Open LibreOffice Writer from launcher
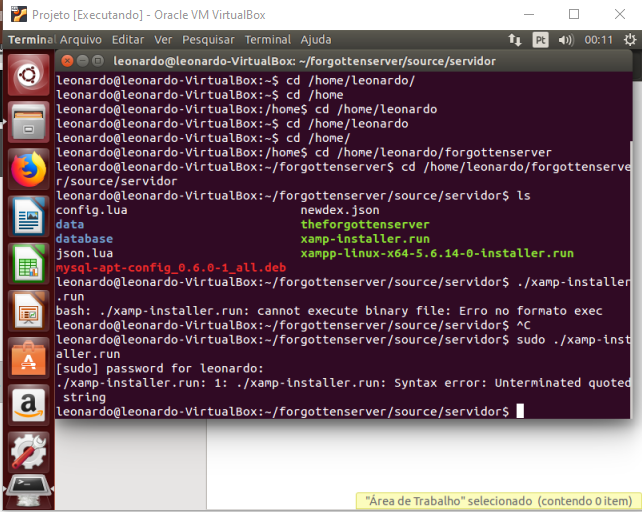The width and height of the screenshot is (642, 512). click(x=28, y=216)
